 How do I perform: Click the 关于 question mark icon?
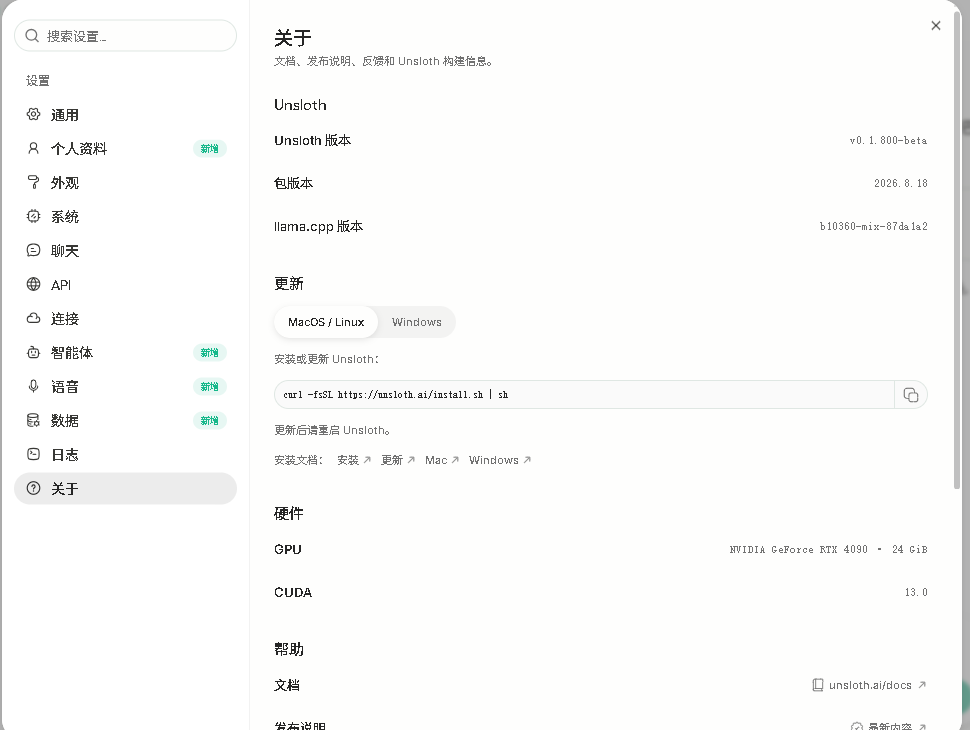click(x=33, y=489)
